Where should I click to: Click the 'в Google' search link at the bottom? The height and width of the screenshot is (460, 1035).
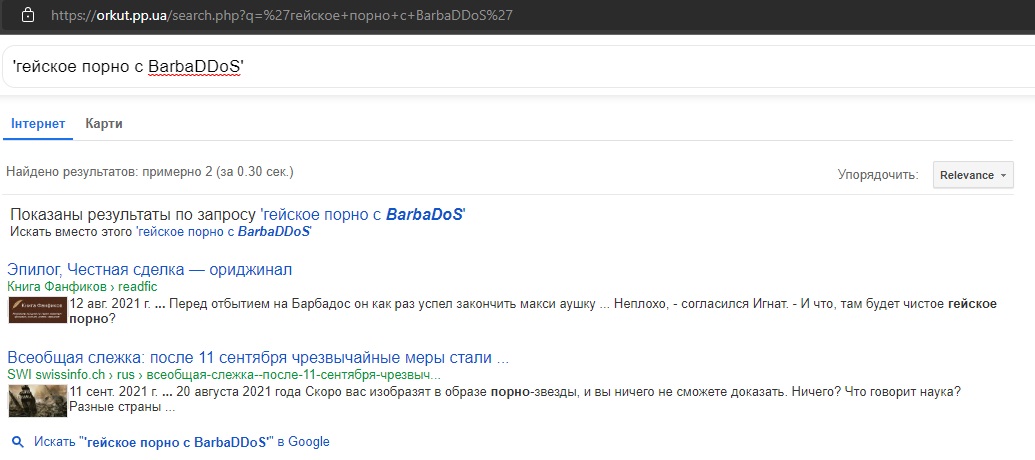click(181, 441)
